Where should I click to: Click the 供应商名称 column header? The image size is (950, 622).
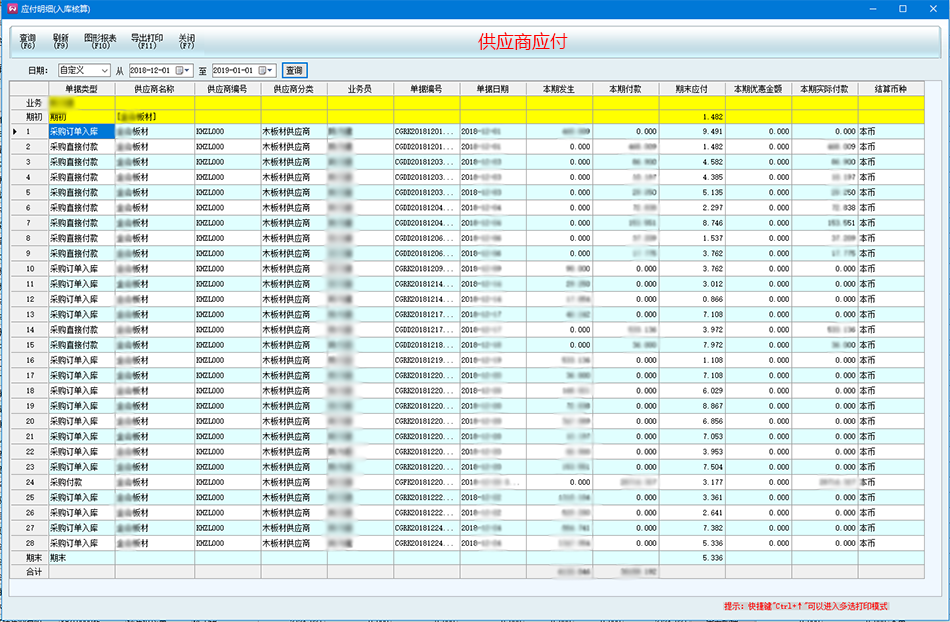pos(154,89)
